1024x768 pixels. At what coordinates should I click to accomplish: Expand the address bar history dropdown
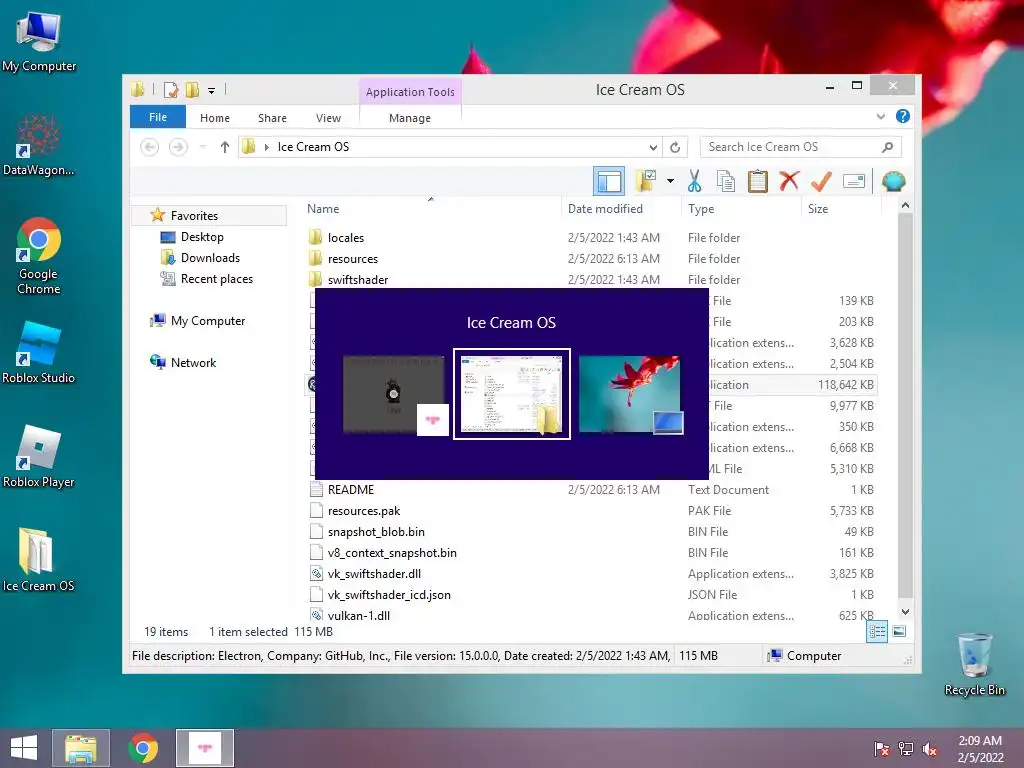652,147
